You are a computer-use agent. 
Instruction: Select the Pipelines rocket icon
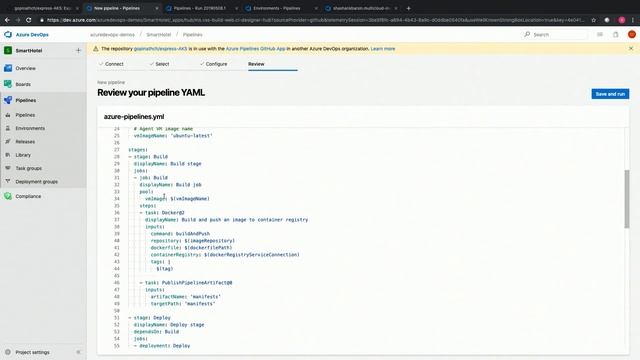(8, 100)
